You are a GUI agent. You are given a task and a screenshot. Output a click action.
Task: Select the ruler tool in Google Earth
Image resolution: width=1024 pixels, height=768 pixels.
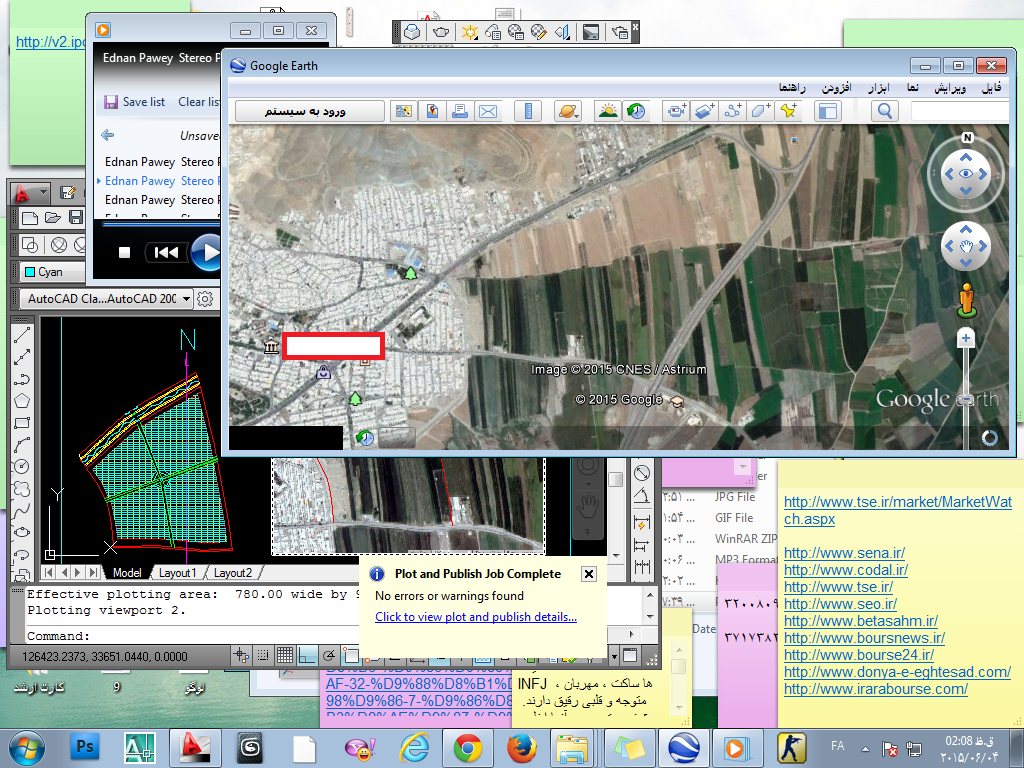528,111
